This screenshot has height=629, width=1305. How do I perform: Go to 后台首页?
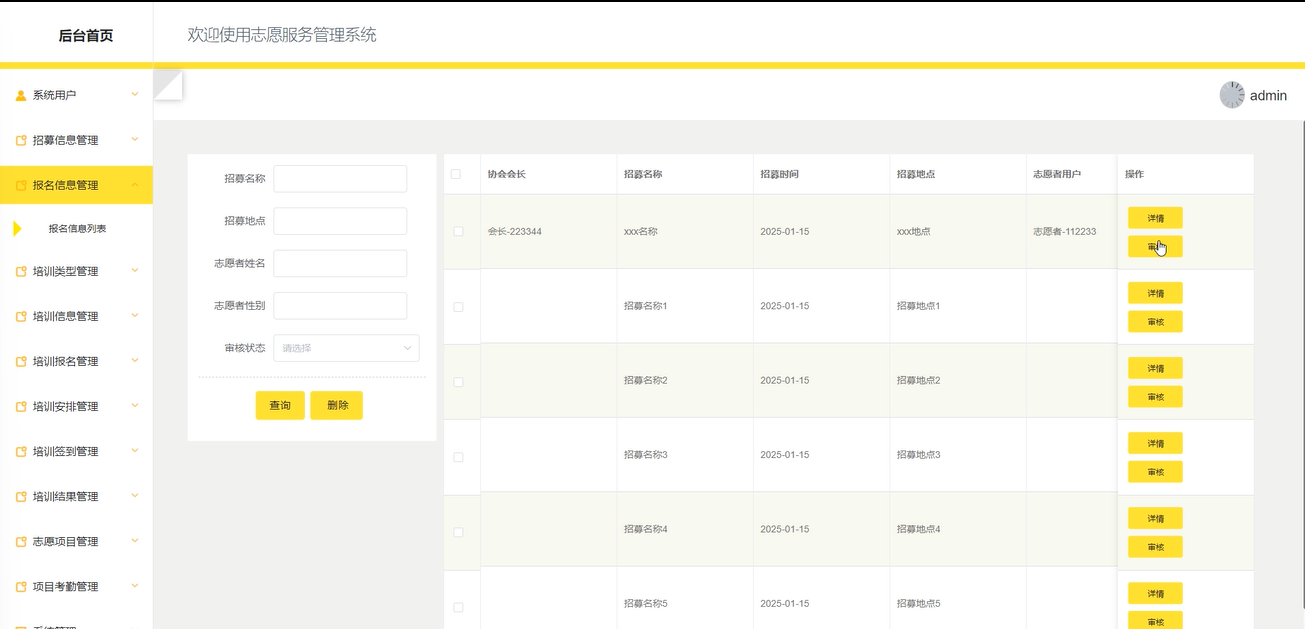pyautogui.click(x=85, y=36)
